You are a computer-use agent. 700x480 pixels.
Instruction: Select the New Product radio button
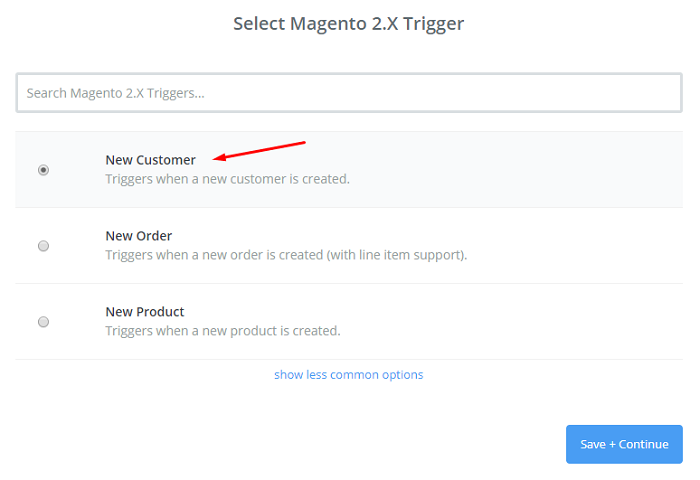tap(43, 322)
